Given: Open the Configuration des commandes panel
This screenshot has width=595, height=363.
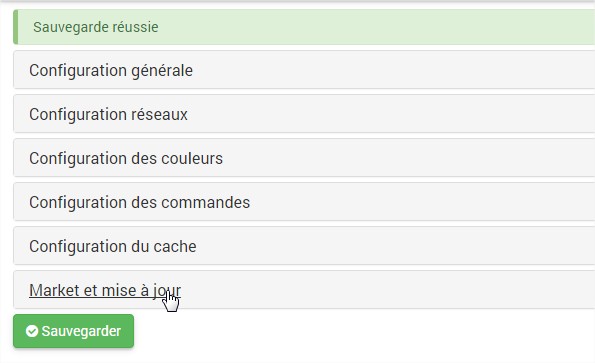Looking at the screenshot, I should [x=304, y=202].
